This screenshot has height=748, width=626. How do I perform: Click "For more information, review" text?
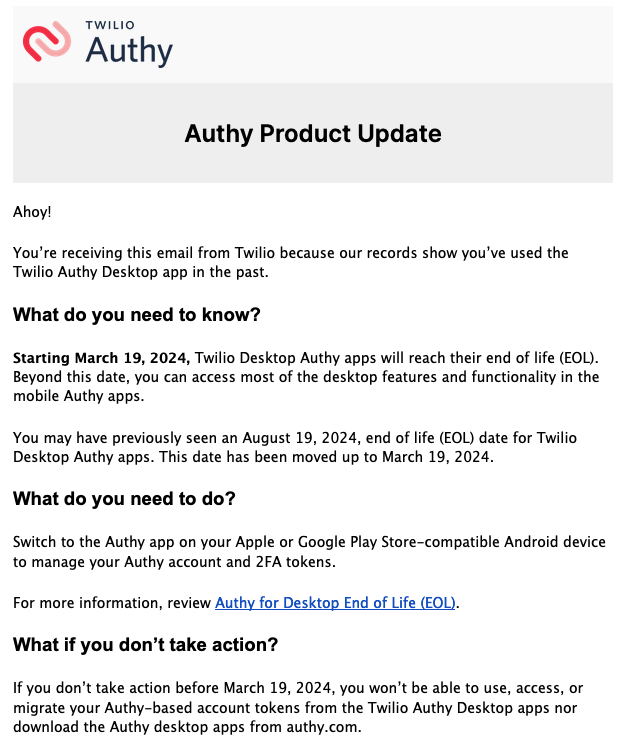coord(113,603)
